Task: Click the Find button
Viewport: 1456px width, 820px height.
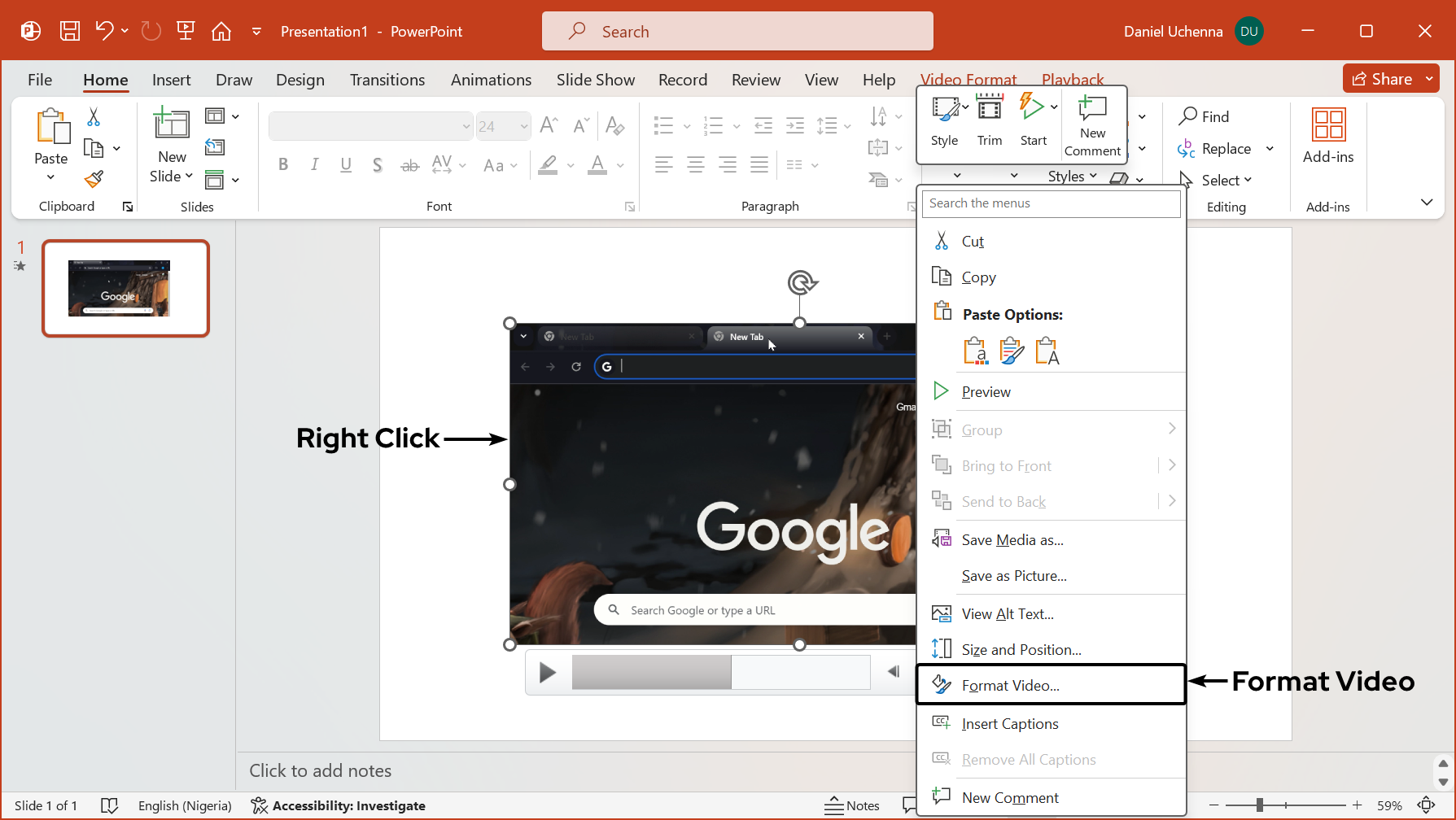Action: pyautogui.click(x=1205, y=116)
